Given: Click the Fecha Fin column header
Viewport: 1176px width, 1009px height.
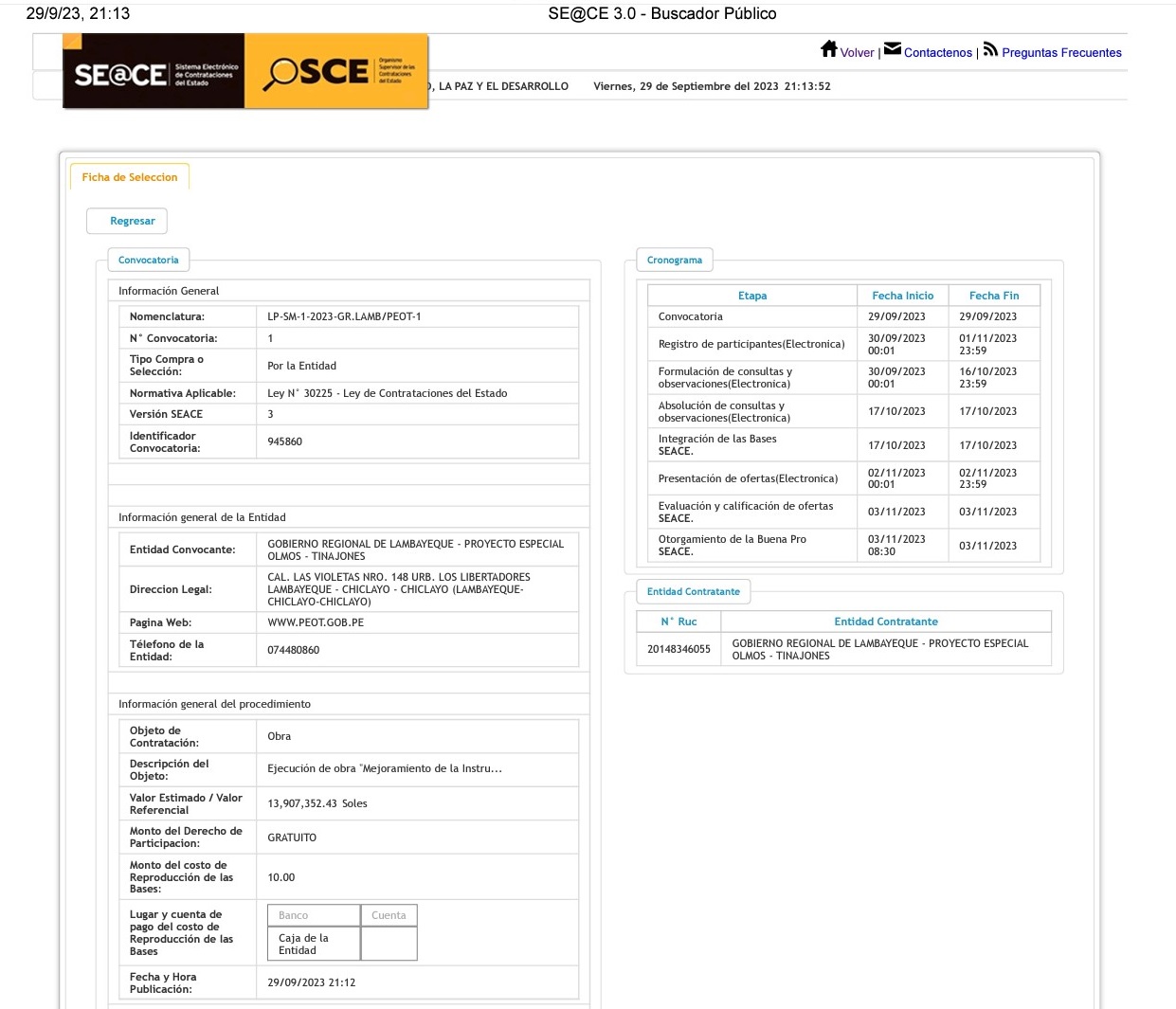Looking at the screenshot, I should (994, 296).
